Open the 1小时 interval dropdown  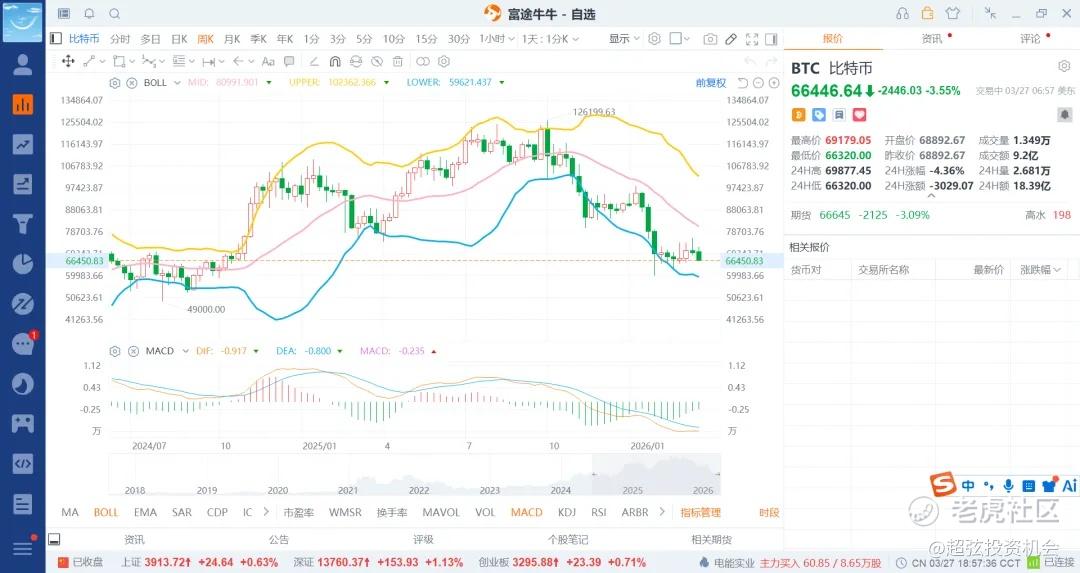pos(495,39)
